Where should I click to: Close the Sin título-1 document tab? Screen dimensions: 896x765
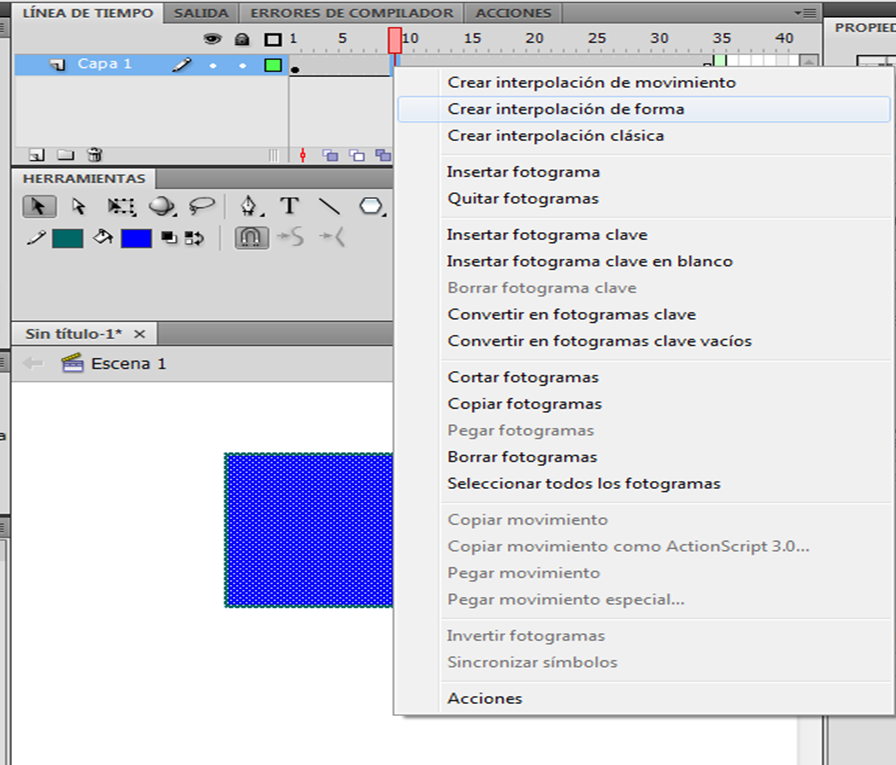[140, 334]
